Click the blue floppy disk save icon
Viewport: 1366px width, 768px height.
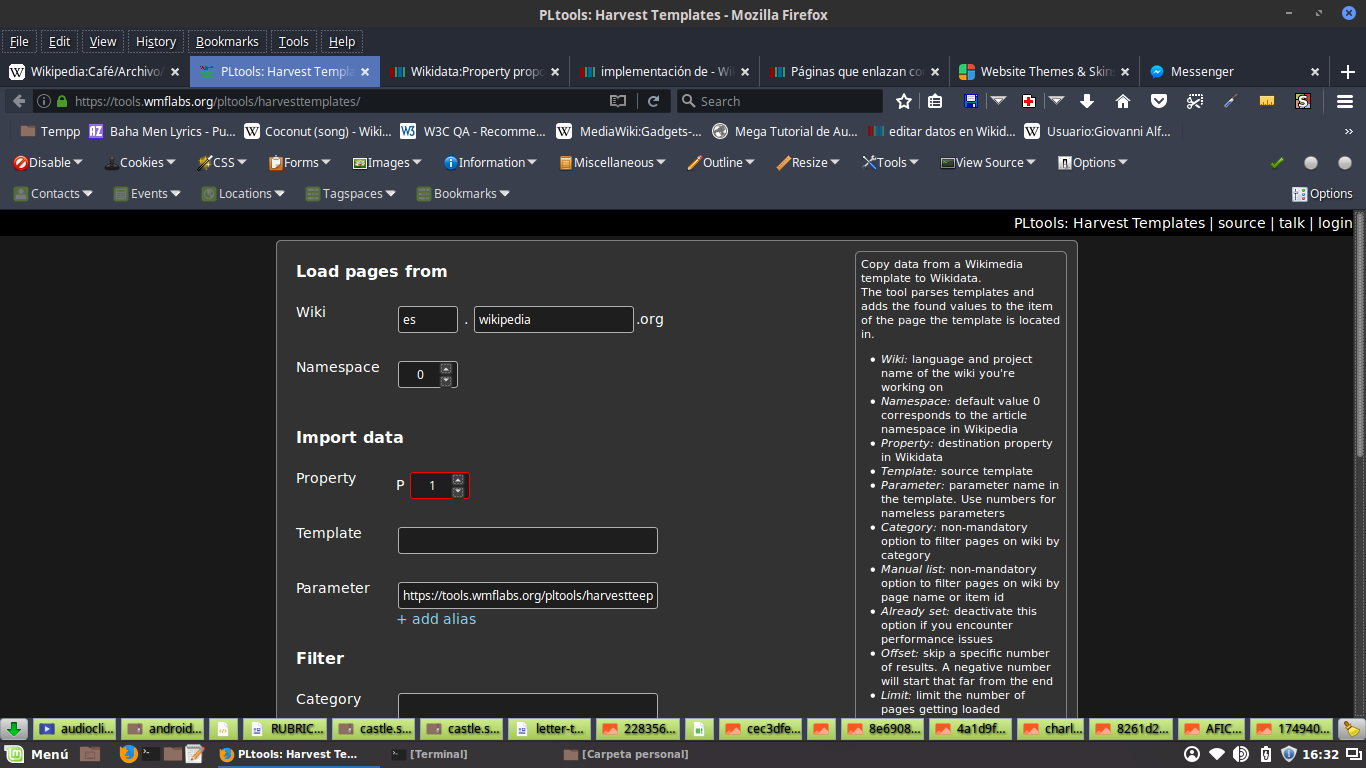(970, 101)
